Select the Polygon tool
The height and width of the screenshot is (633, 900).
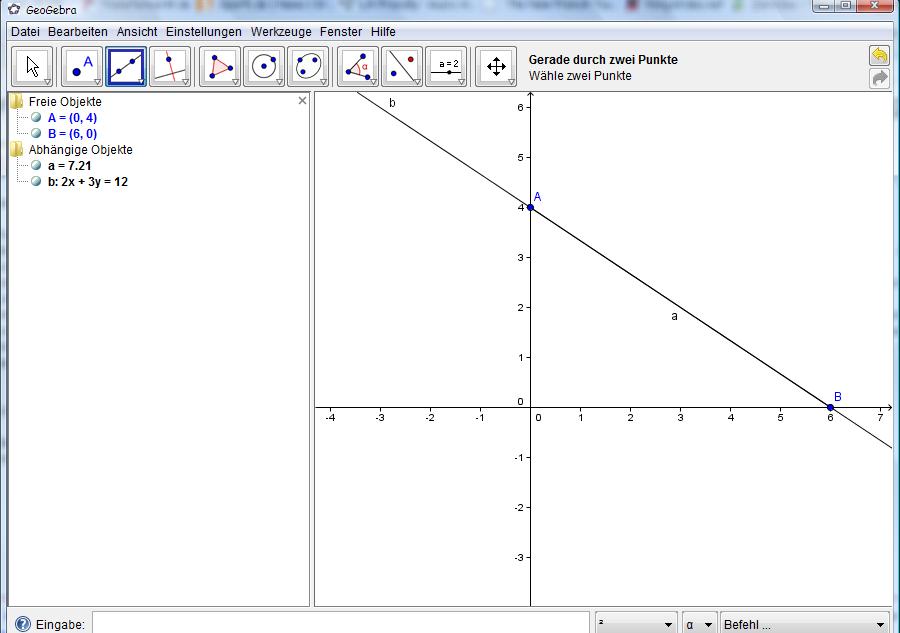[x=220, y=67]
